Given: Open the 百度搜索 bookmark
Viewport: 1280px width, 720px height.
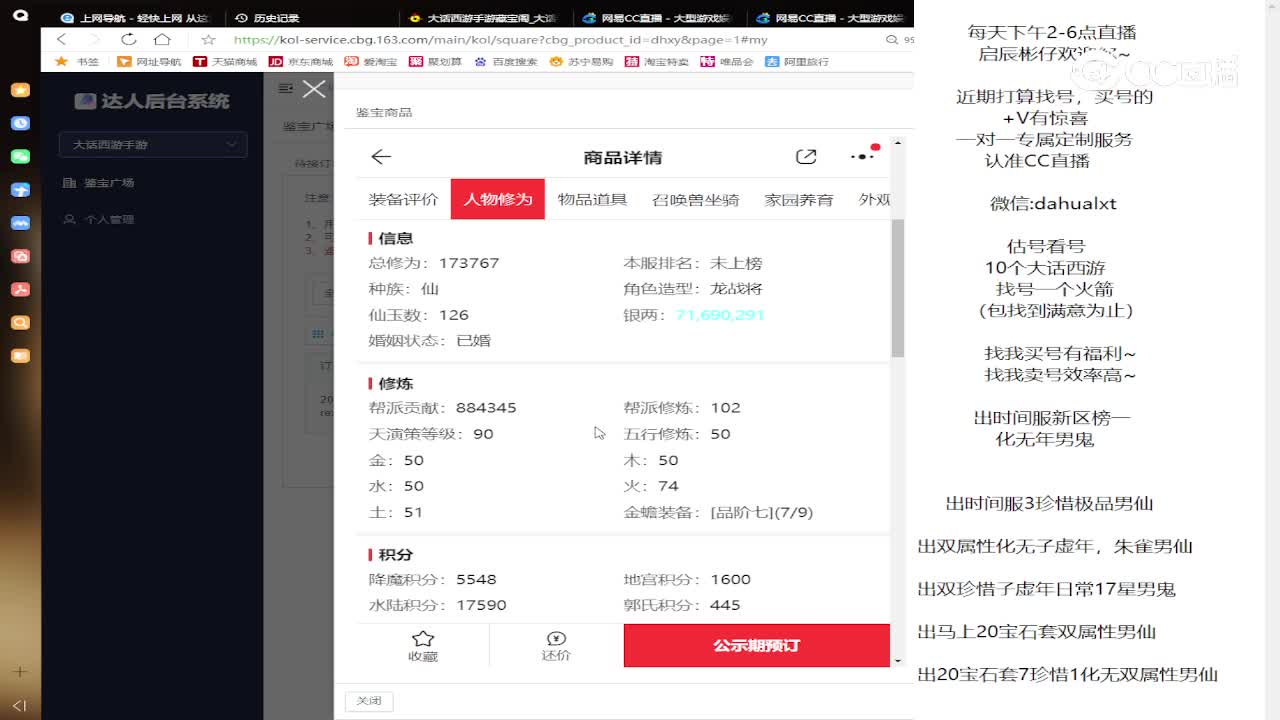Looking at the screenshot, I should tap(506, 62).
